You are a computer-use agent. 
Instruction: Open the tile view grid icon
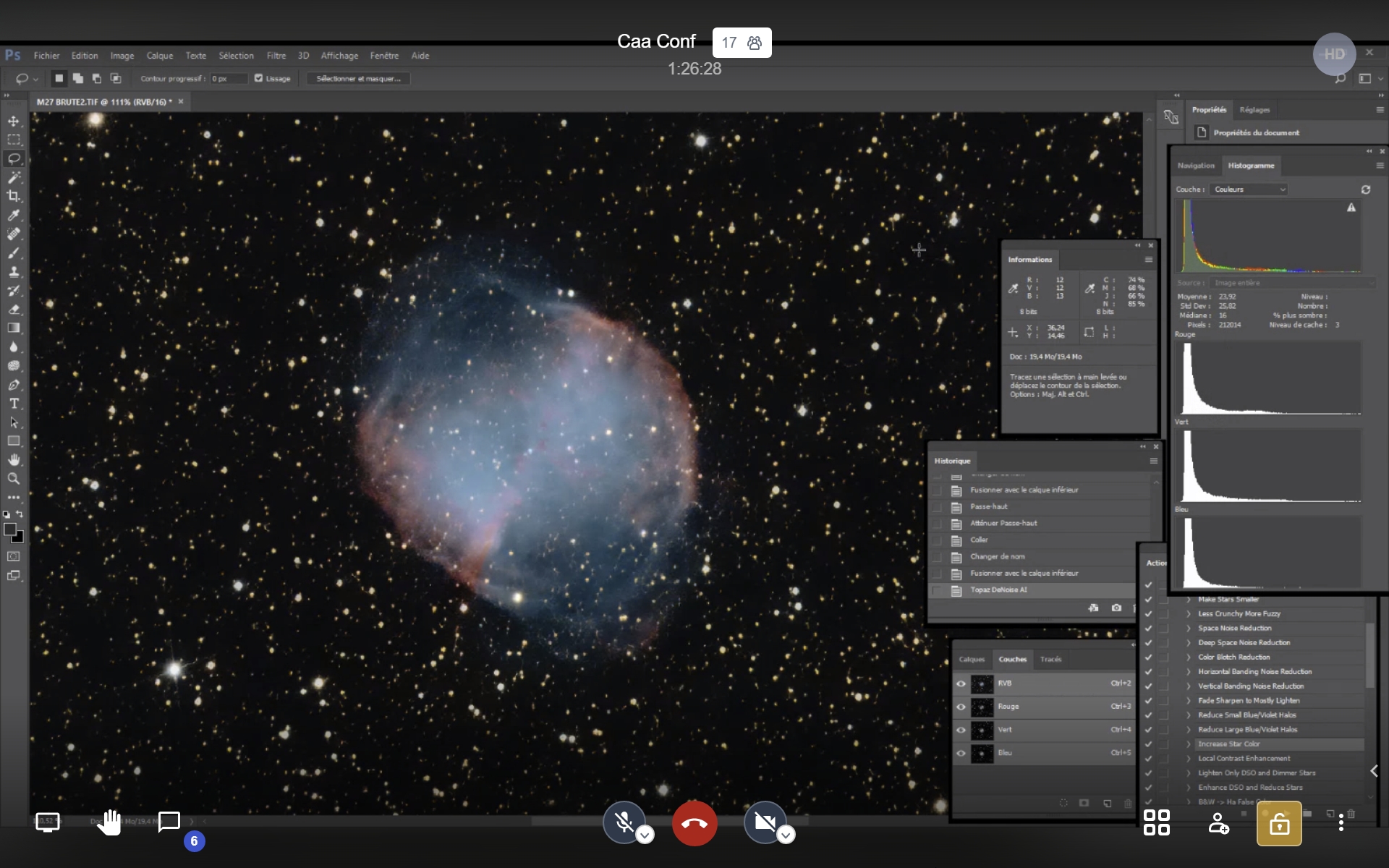point(1156,822)
